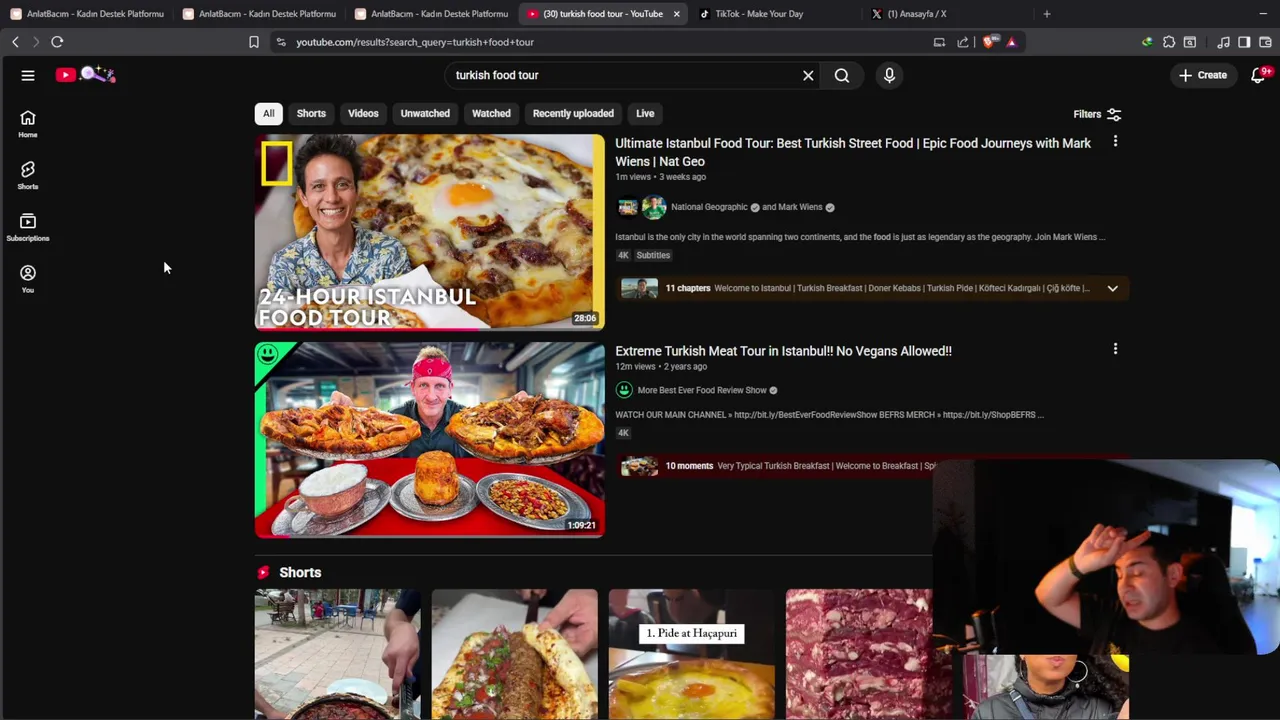Select the Unwatched filter chip
1280x720 pixels.
click(425, 113)
